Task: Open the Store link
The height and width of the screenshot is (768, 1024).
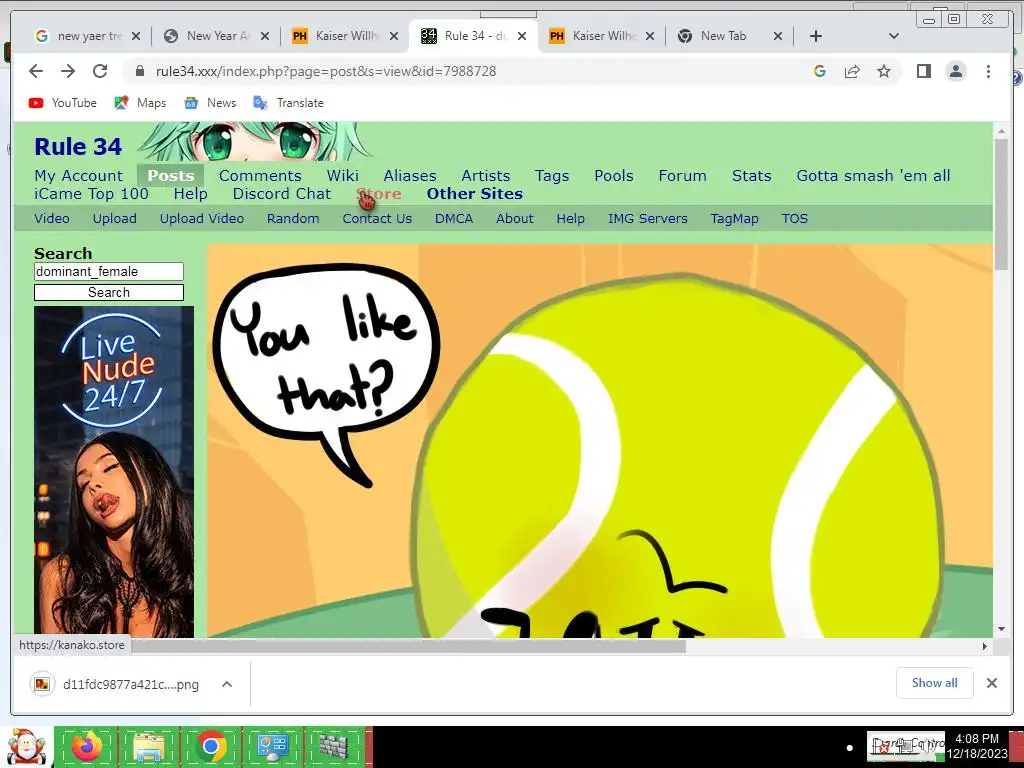Action: click(x=379, y=194)
